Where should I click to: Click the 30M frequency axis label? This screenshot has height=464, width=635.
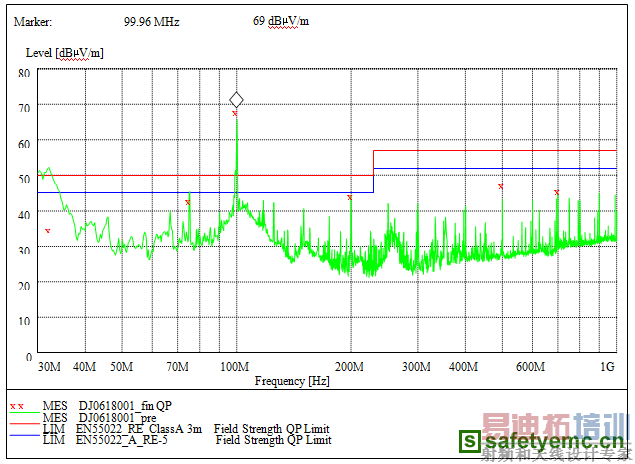click(x=49, y=367)
